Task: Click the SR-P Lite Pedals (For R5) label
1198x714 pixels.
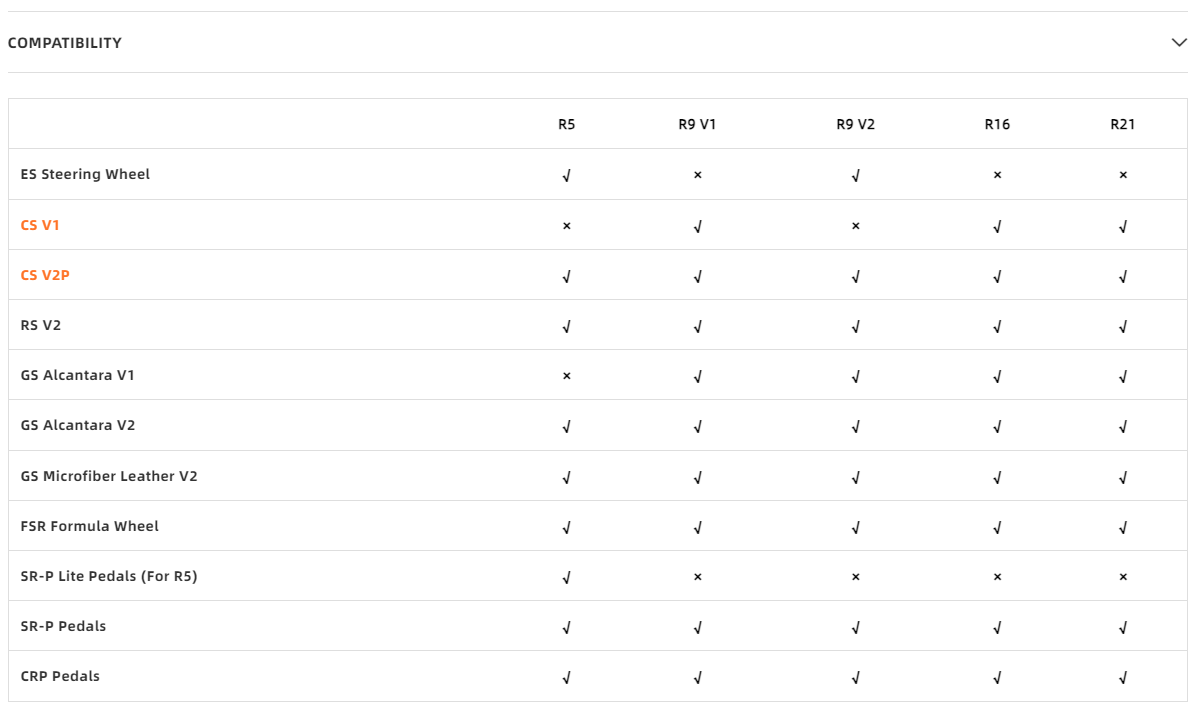Action: click(x=109, y=576)
